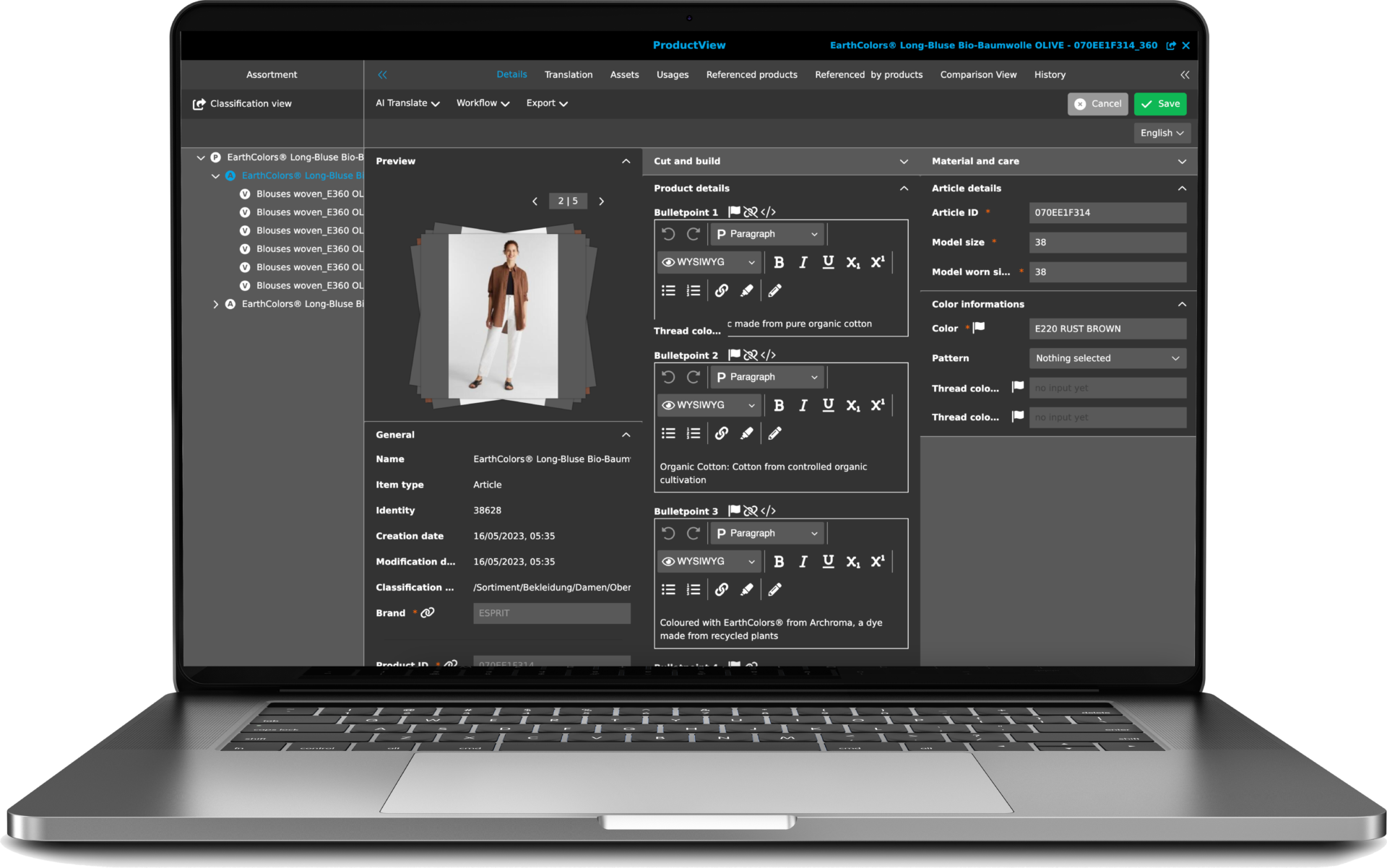1387x868 pixels.
Task: Toggle italic formatting in Bulletpoint 2
Action: coord(803,404)
